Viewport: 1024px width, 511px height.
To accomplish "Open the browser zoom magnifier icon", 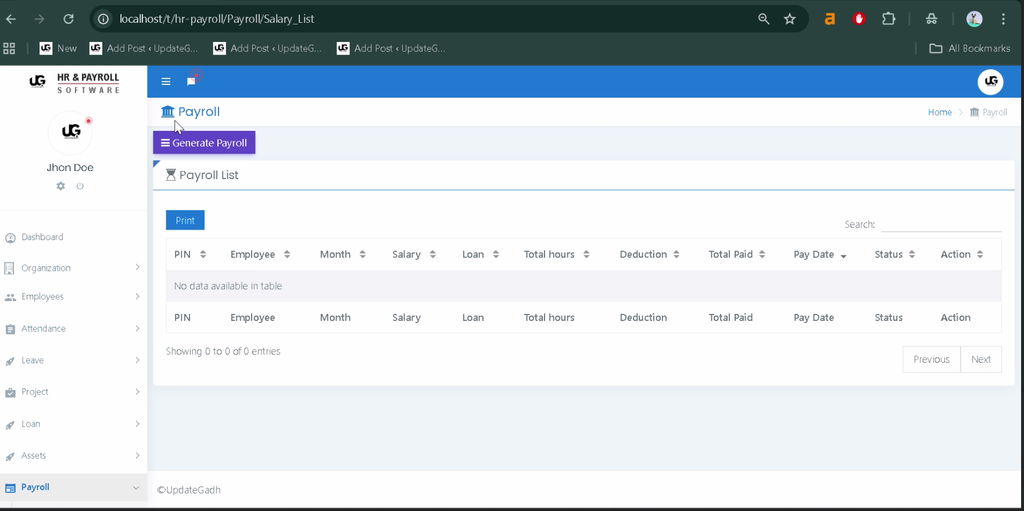I will pyautogui.click(x=763, y=19).
